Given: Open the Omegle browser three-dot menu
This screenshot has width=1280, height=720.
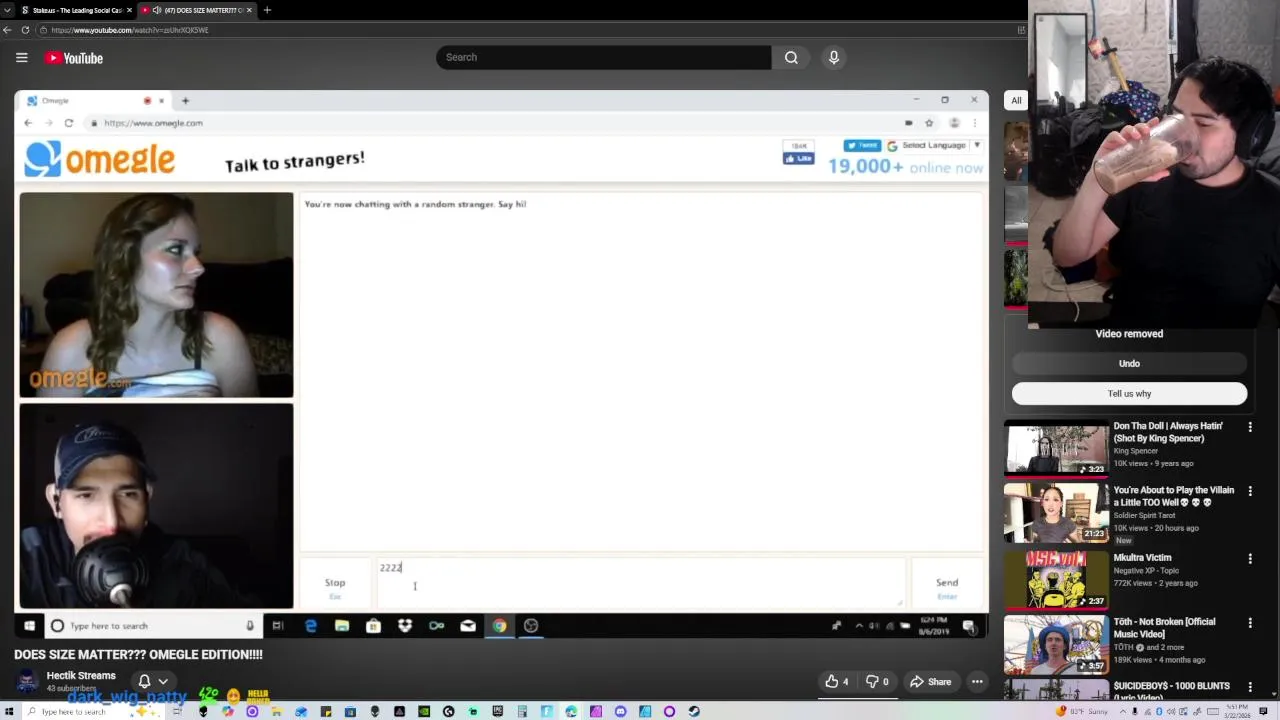Looking at the screenshot, I should point(975,123).
